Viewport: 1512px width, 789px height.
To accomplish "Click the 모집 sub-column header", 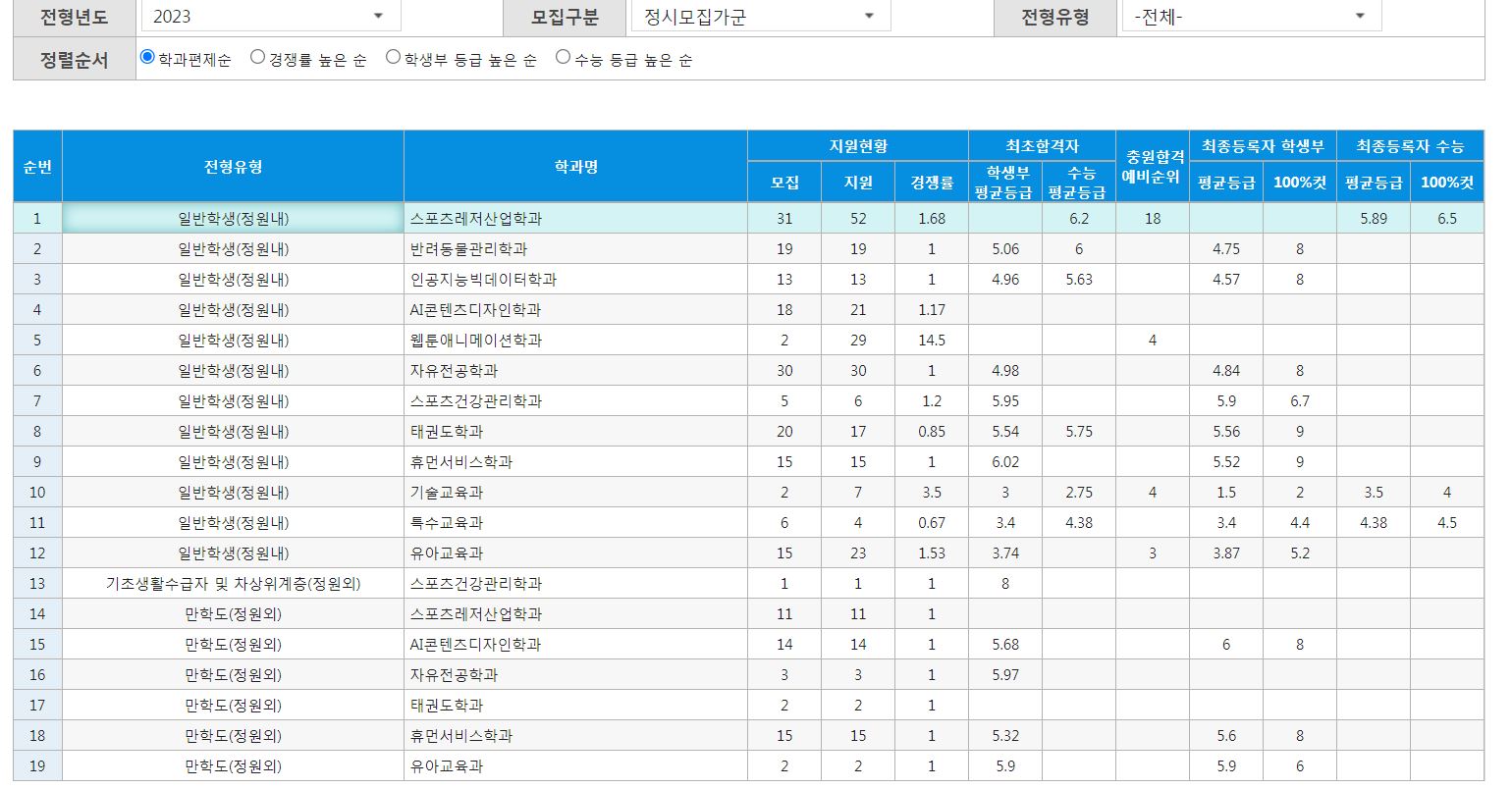I will tap(784, 182).
